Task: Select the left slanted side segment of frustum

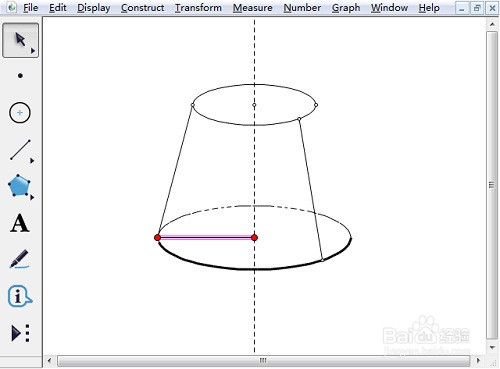Action: pos(175,171)
